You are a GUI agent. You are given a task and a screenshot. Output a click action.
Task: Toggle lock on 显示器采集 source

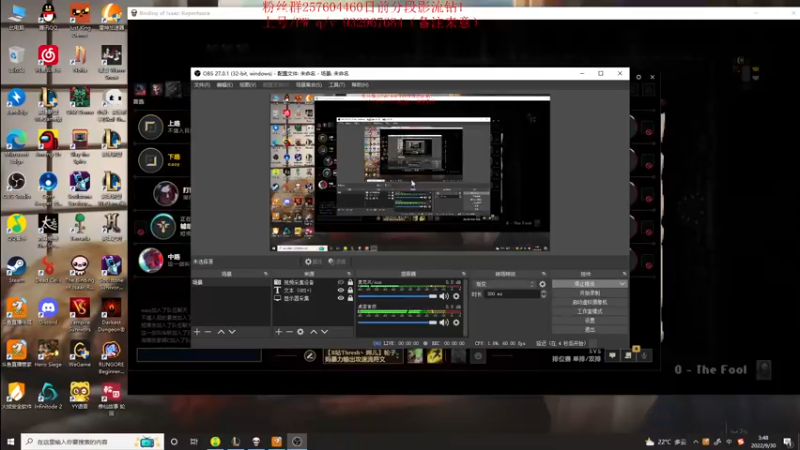coord(350,298)
